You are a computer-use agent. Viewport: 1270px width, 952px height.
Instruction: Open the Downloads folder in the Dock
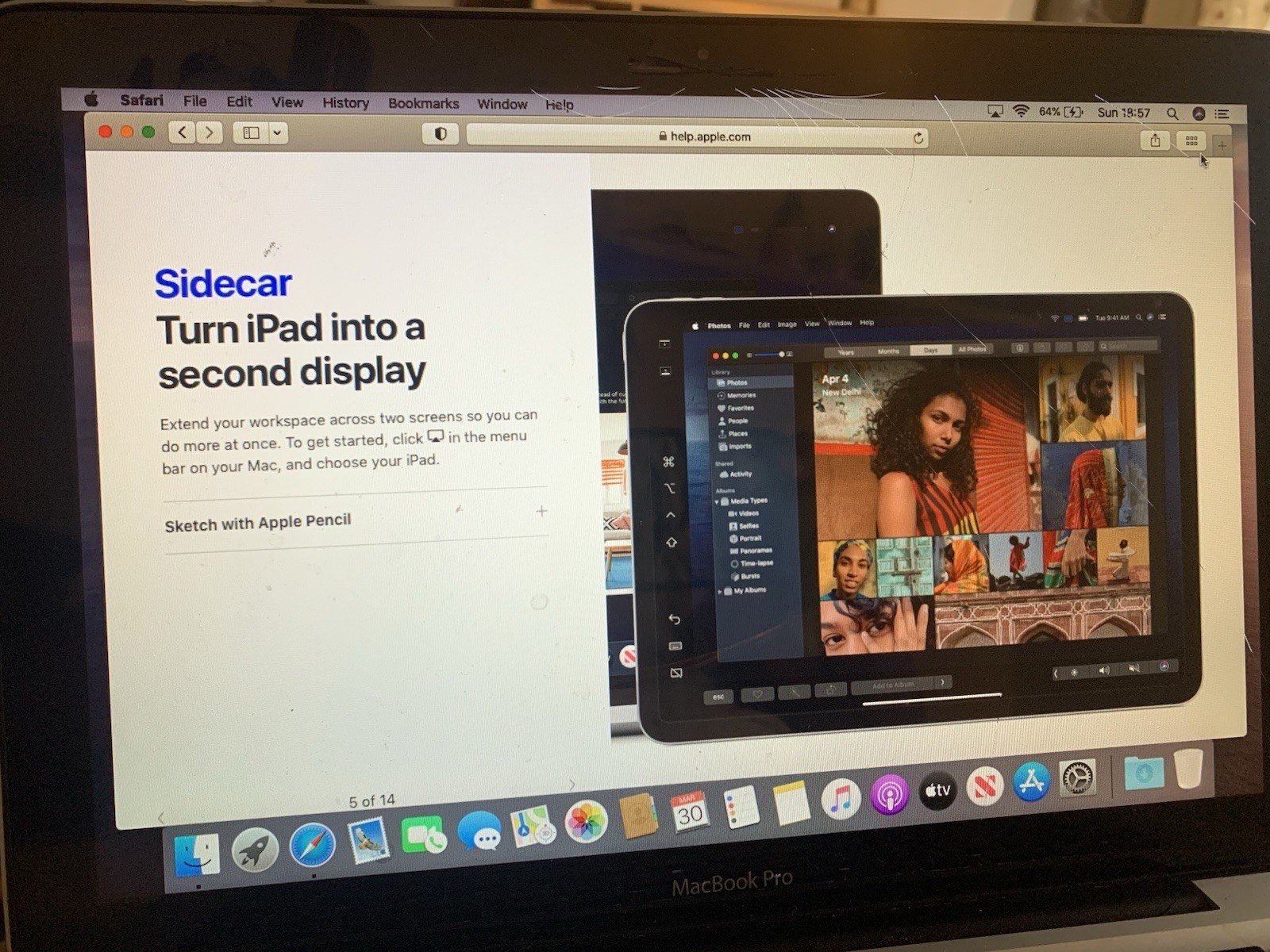pos(1144,772)
